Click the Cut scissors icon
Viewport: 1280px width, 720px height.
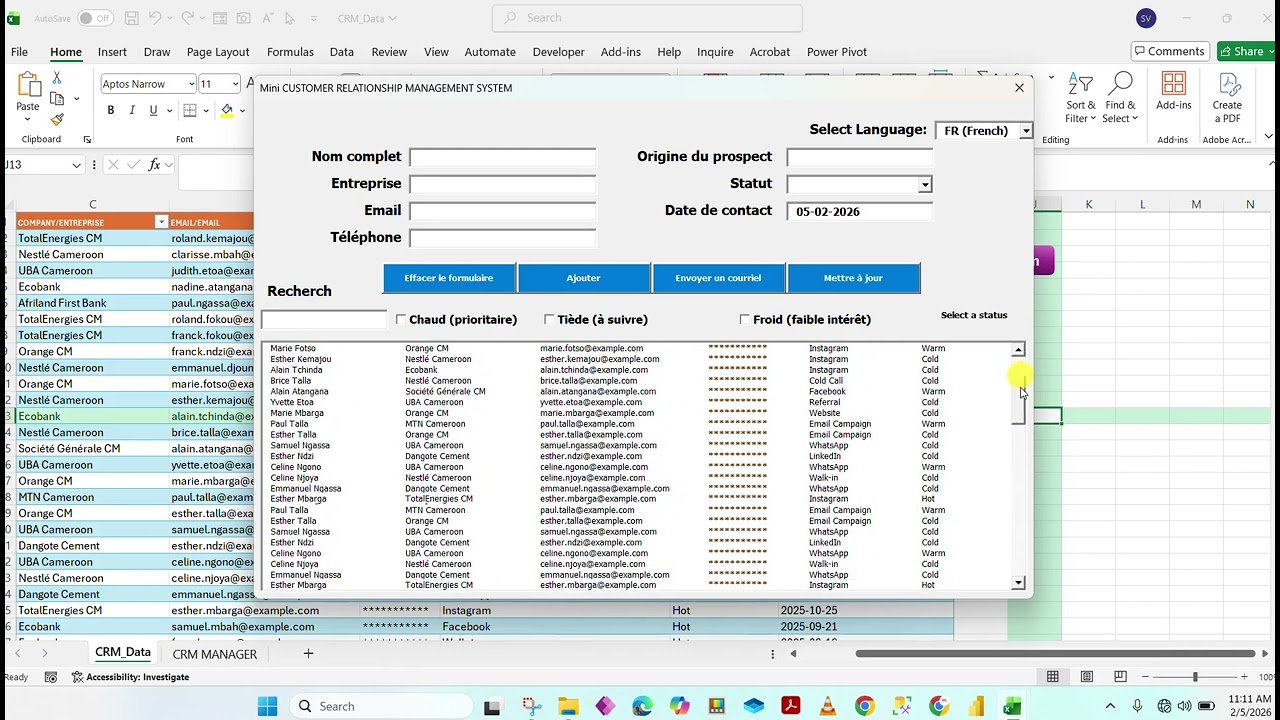tap(57, 78)
